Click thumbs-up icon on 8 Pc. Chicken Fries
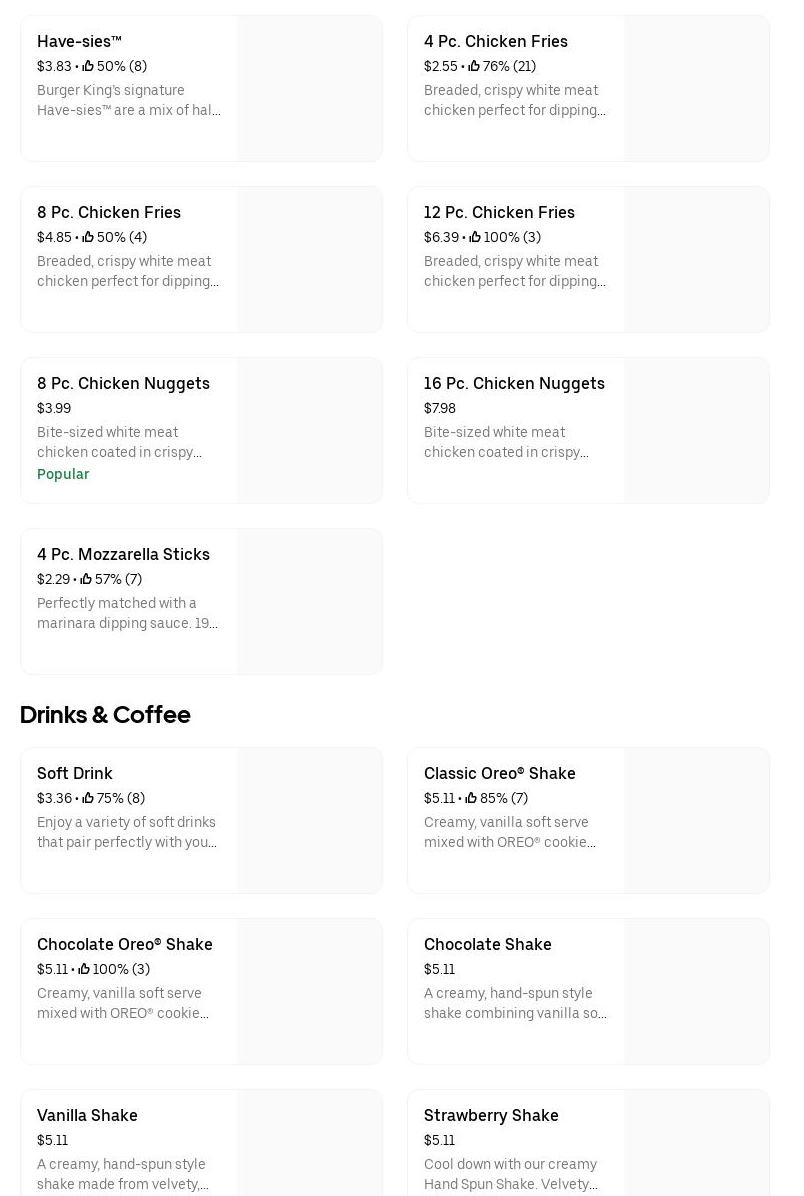Viewport: 804px width, 1196px height. (88, 237)
